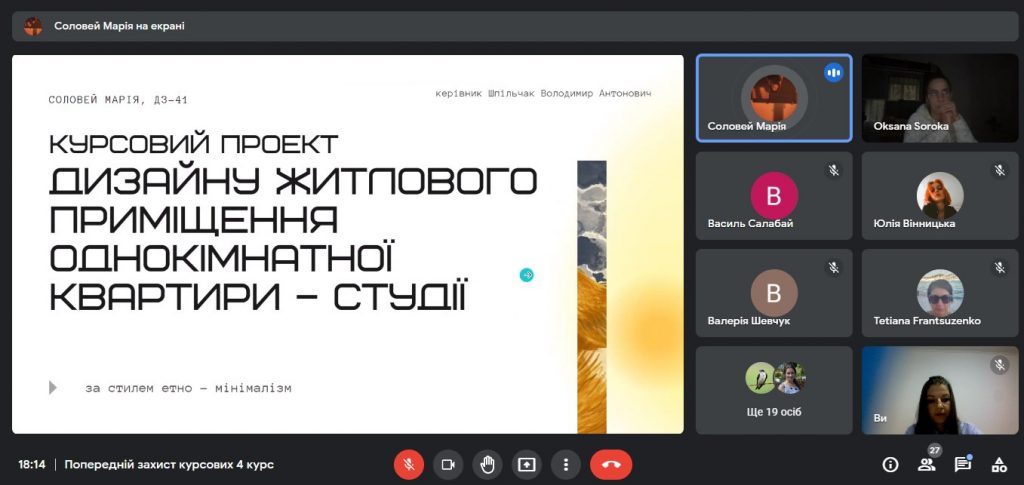Screen dimensions: 1024x485
Task: Toggle the camera on or off
Action: point(448,464)
